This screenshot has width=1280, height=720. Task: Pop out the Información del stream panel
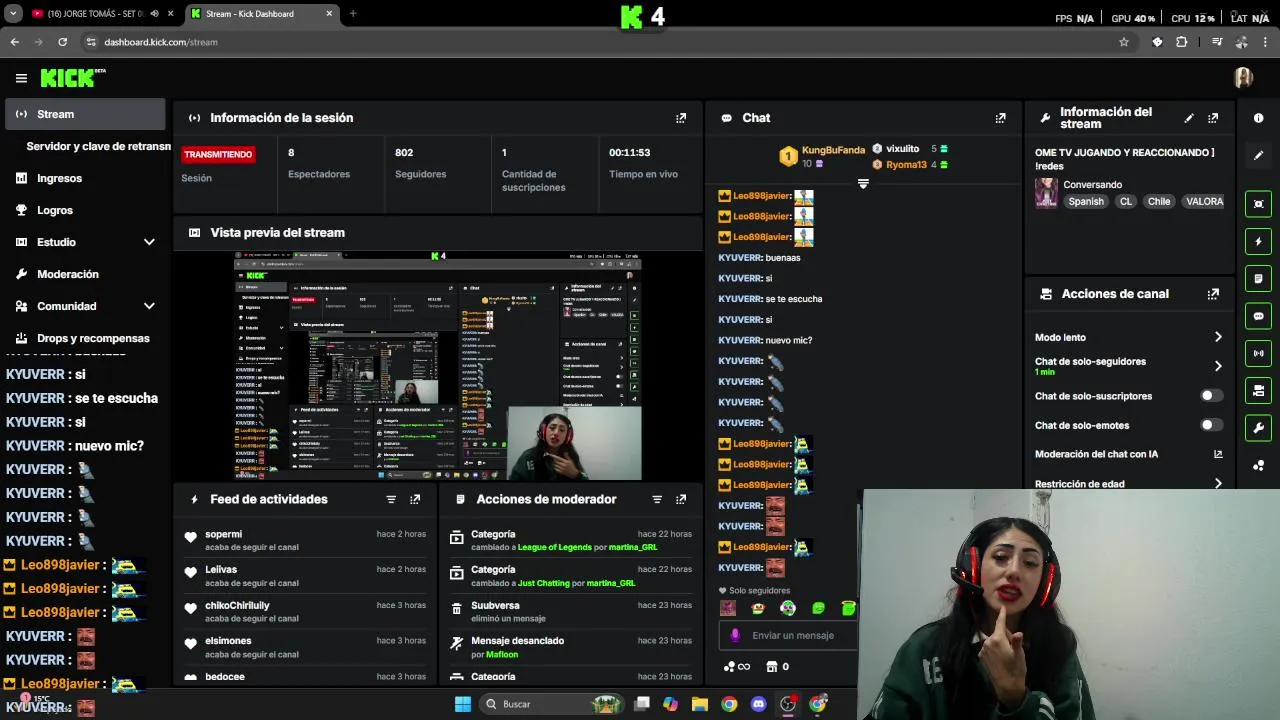[1213, 118]
